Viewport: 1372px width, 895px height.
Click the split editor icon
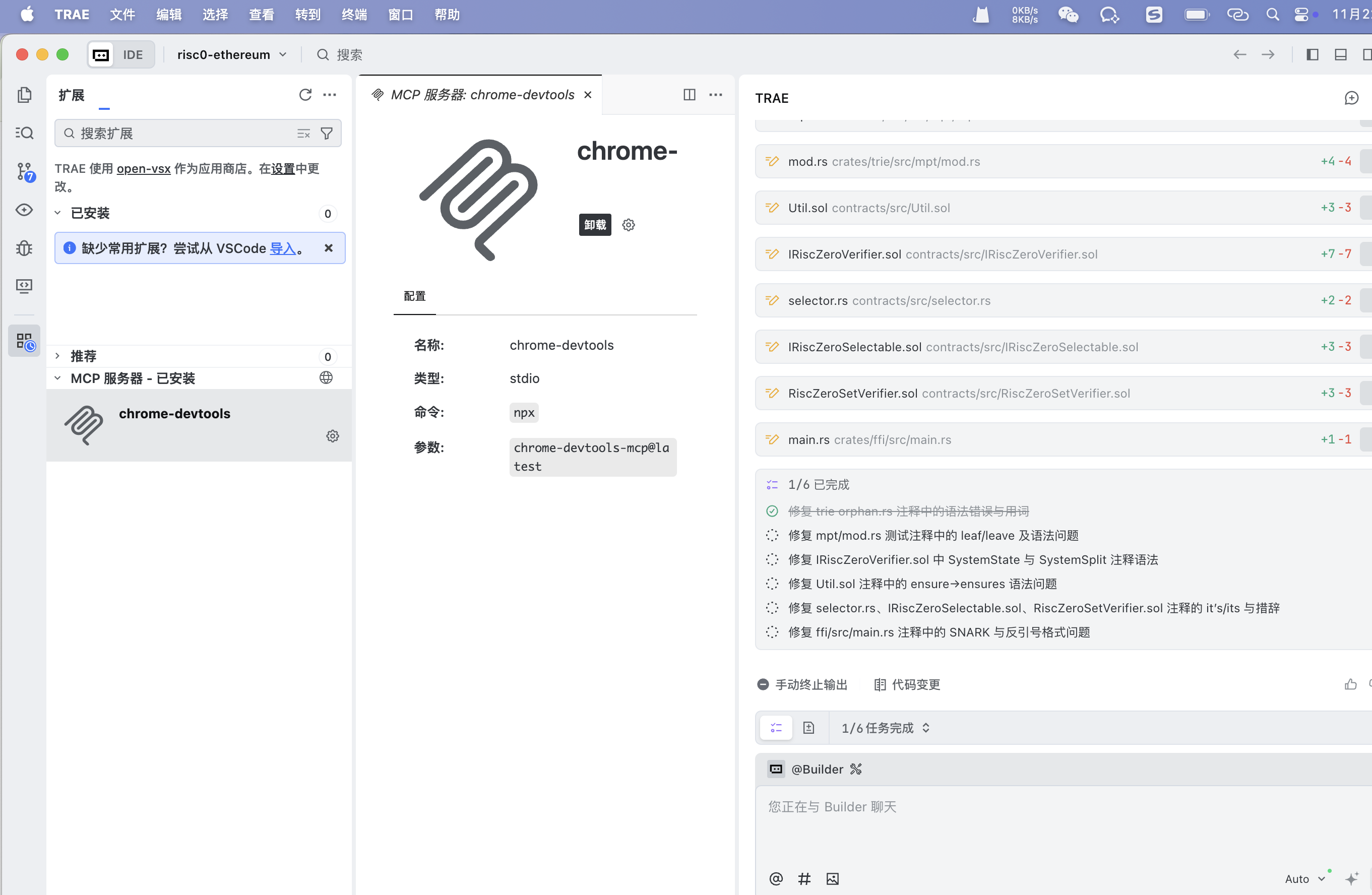689,95
